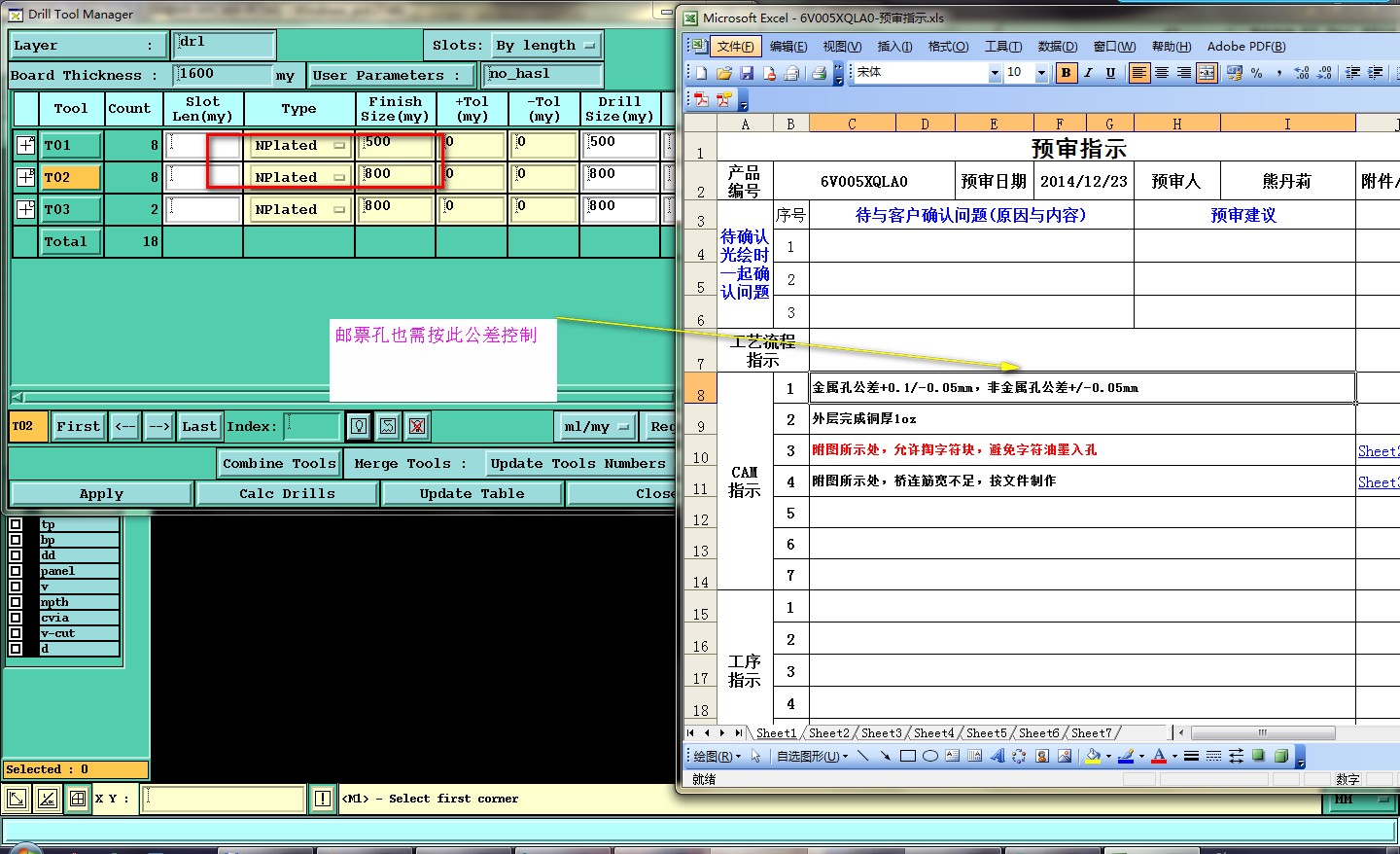Click the Index input field
The image size is (1400, 854).
[312, 426]
